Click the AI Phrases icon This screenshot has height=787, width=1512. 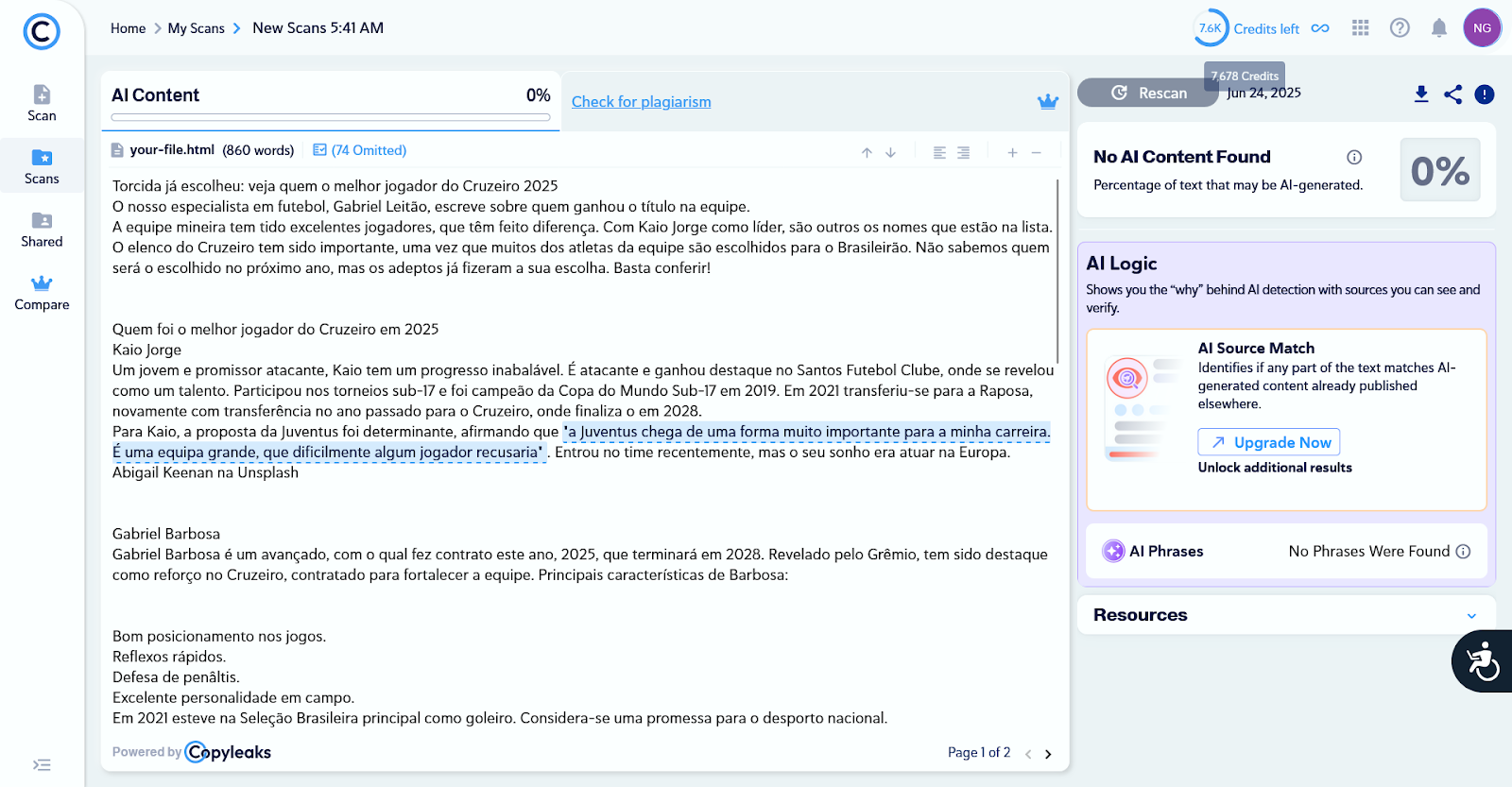1113,551
